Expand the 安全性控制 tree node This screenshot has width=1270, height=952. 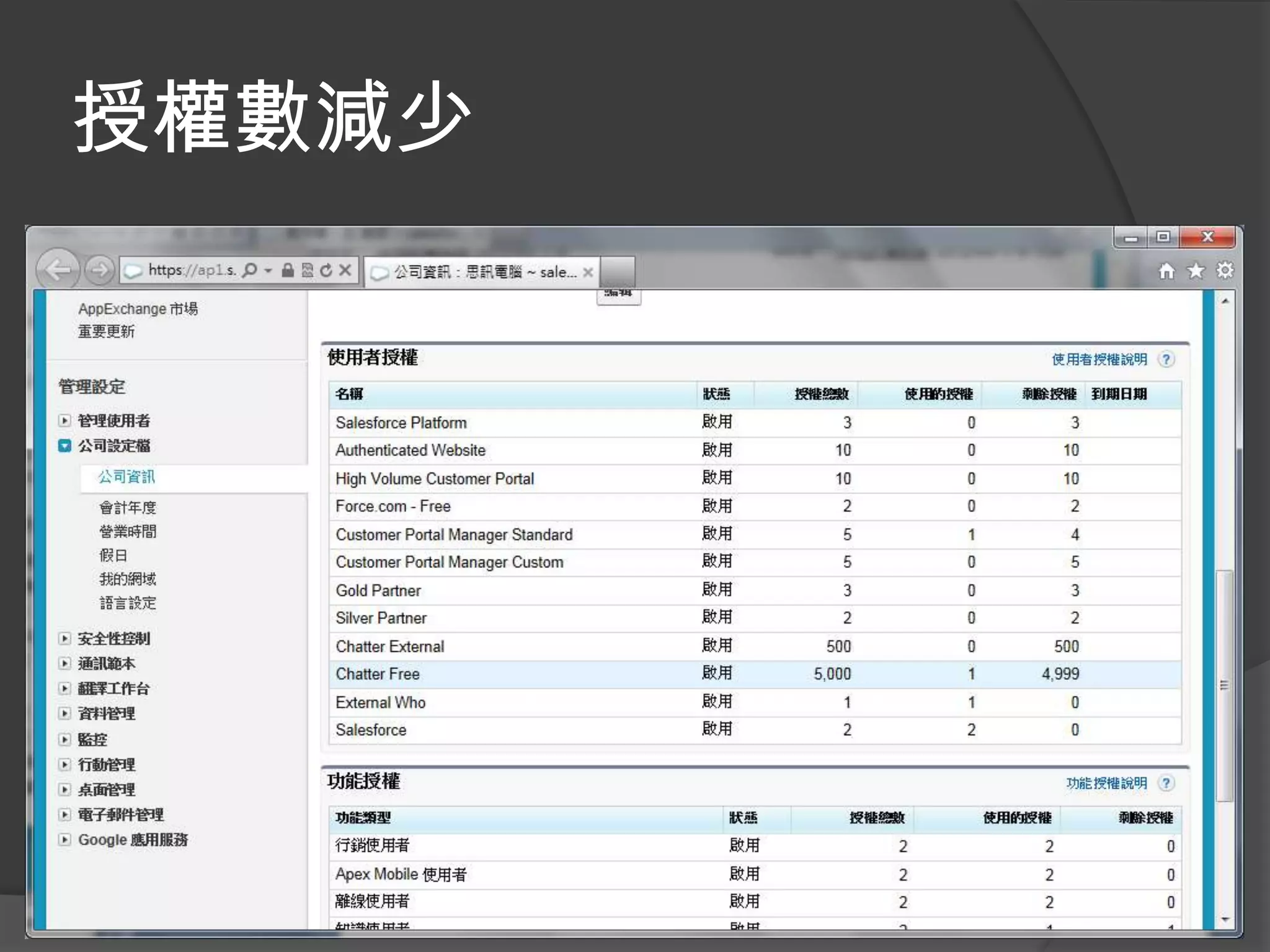click(x=64, y=638)
